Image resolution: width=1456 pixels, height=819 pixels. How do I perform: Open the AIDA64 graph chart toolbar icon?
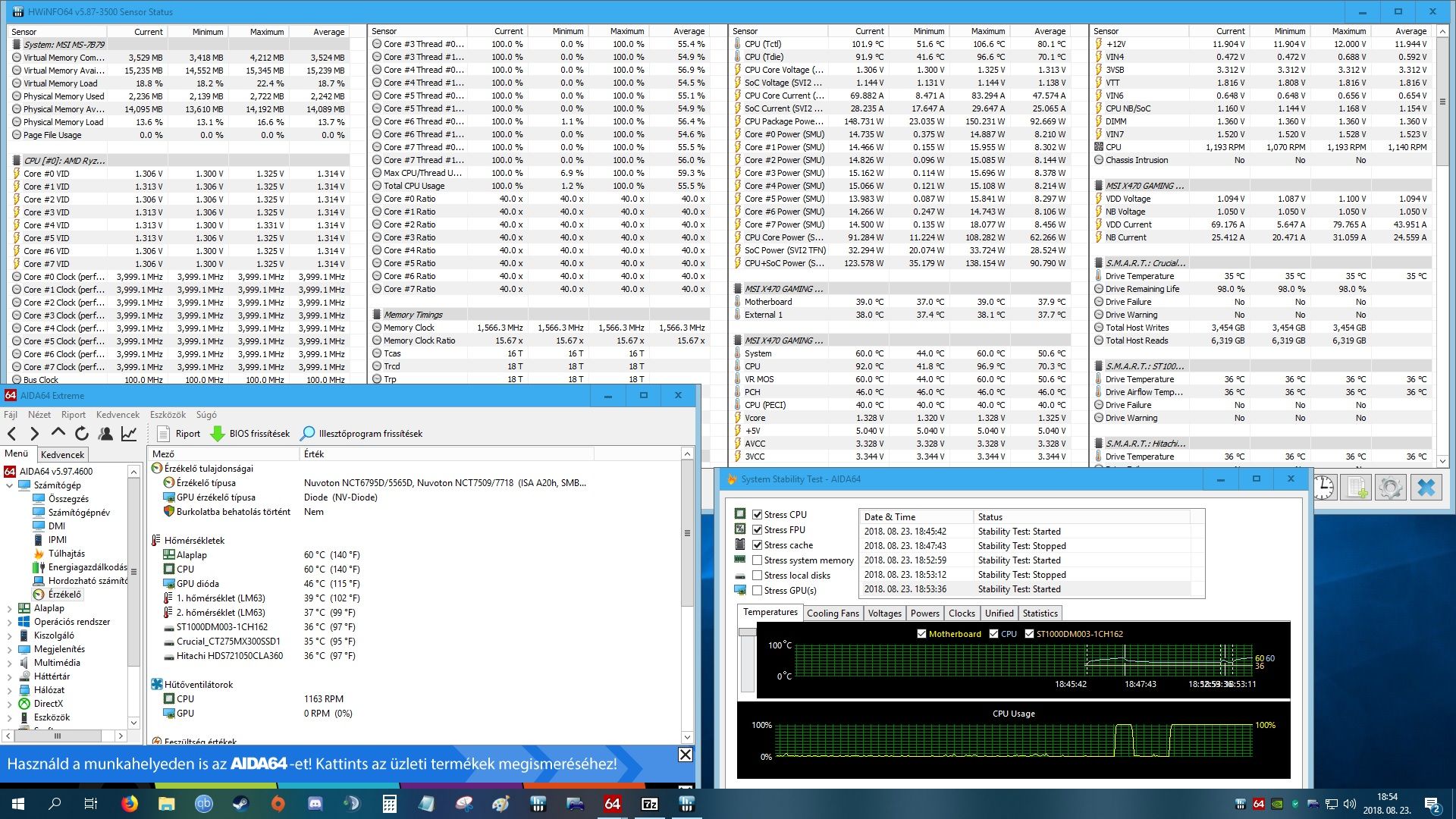pyautogui.click(x=129, y=434)
